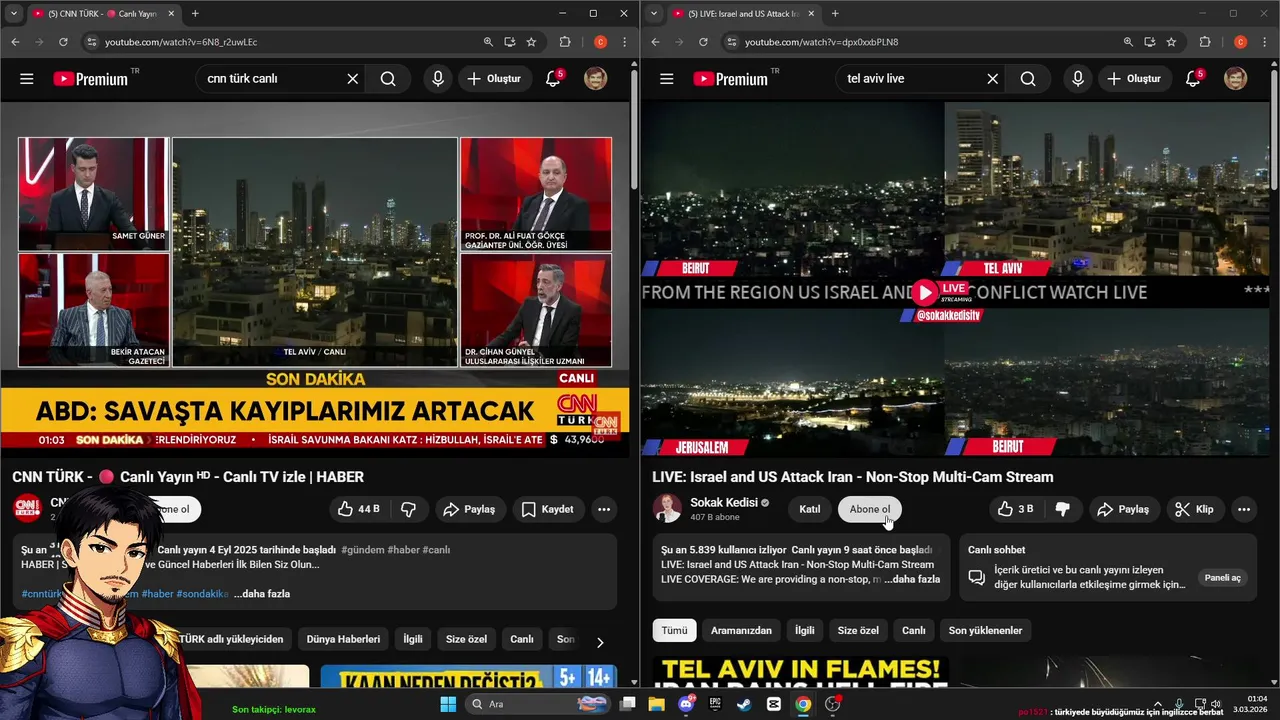Bookmark the Israel live page with the star icon
Image resolution: width=1280 pixels, height=720 pixels.
click(x=1171, y=42)
